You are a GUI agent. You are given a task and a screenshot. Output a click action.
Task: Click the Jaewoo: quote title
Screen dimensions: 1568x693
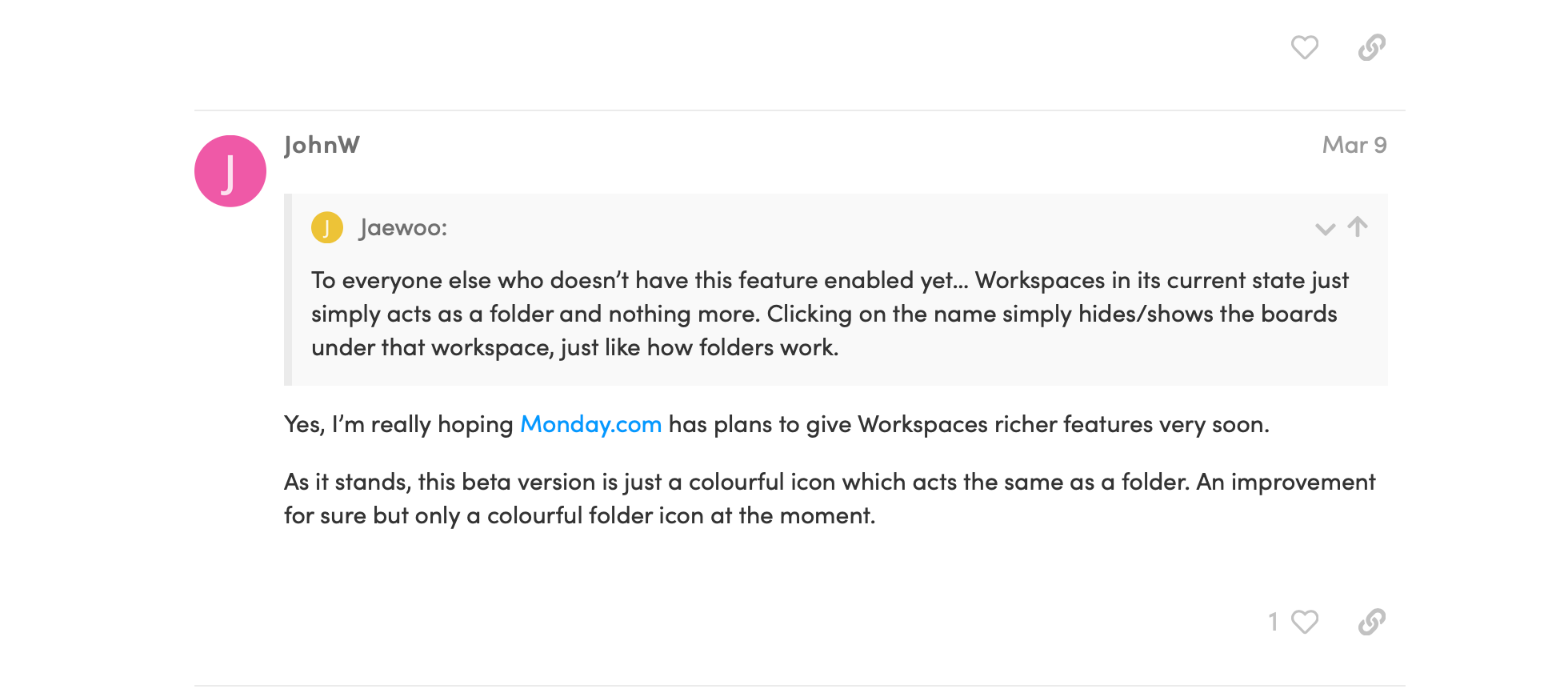(x=403, y=228)
